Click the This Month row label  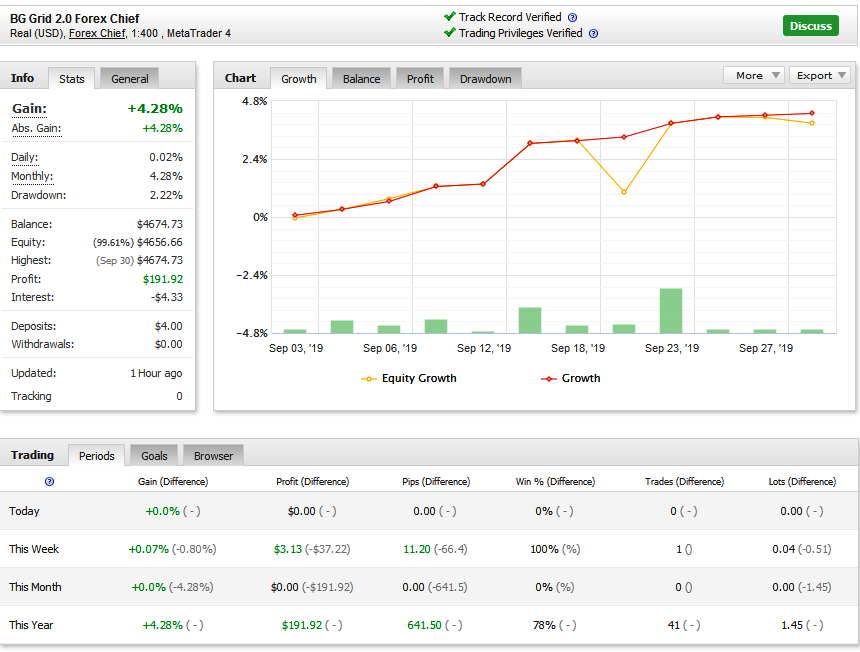[35, 587]
